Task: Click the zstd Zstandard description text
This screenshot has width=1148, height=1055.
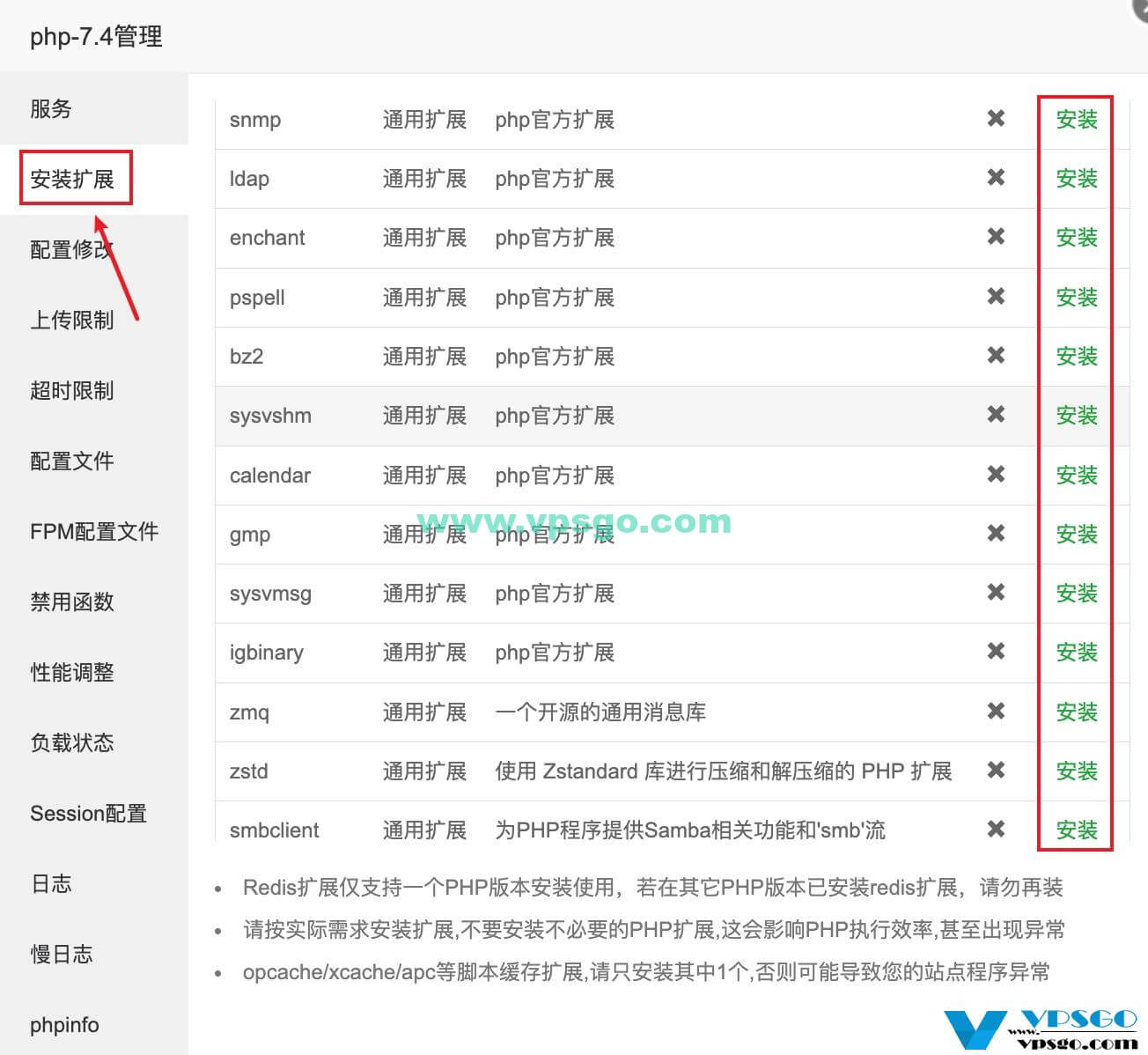Action: 724,771
